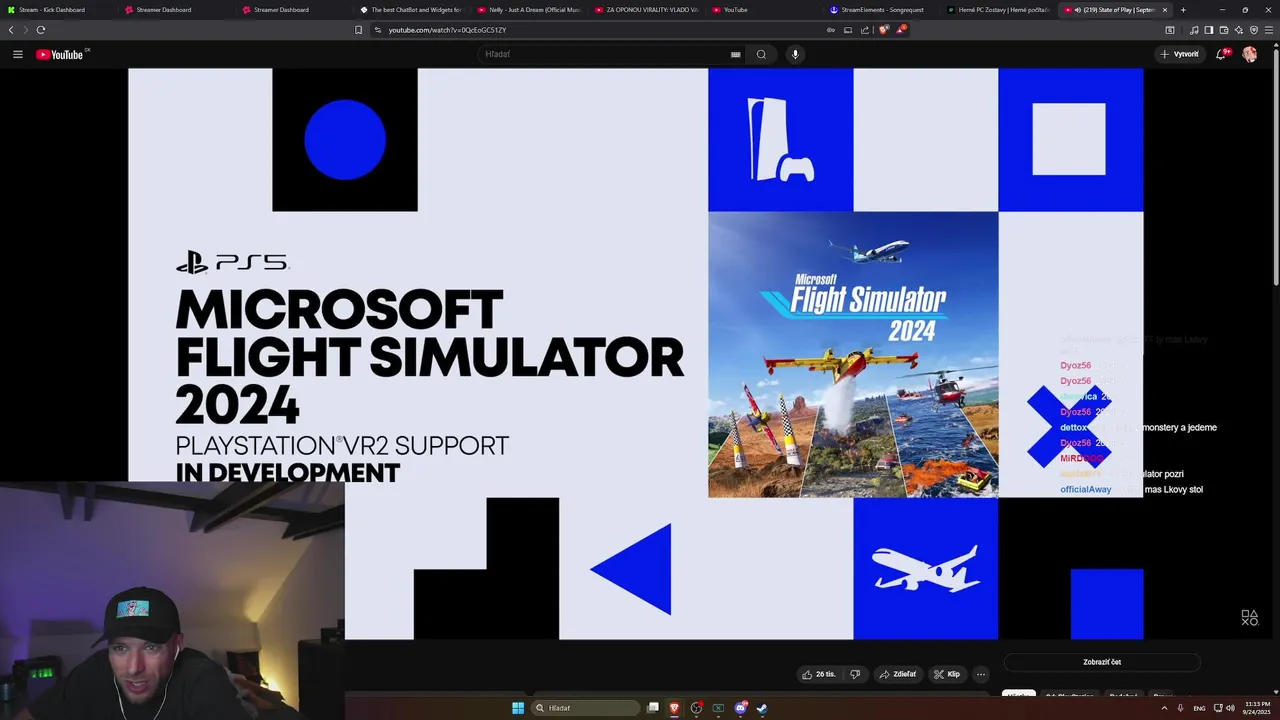
Task: Open the clock showing 11:13 PM
Action: click(1256, 708)
